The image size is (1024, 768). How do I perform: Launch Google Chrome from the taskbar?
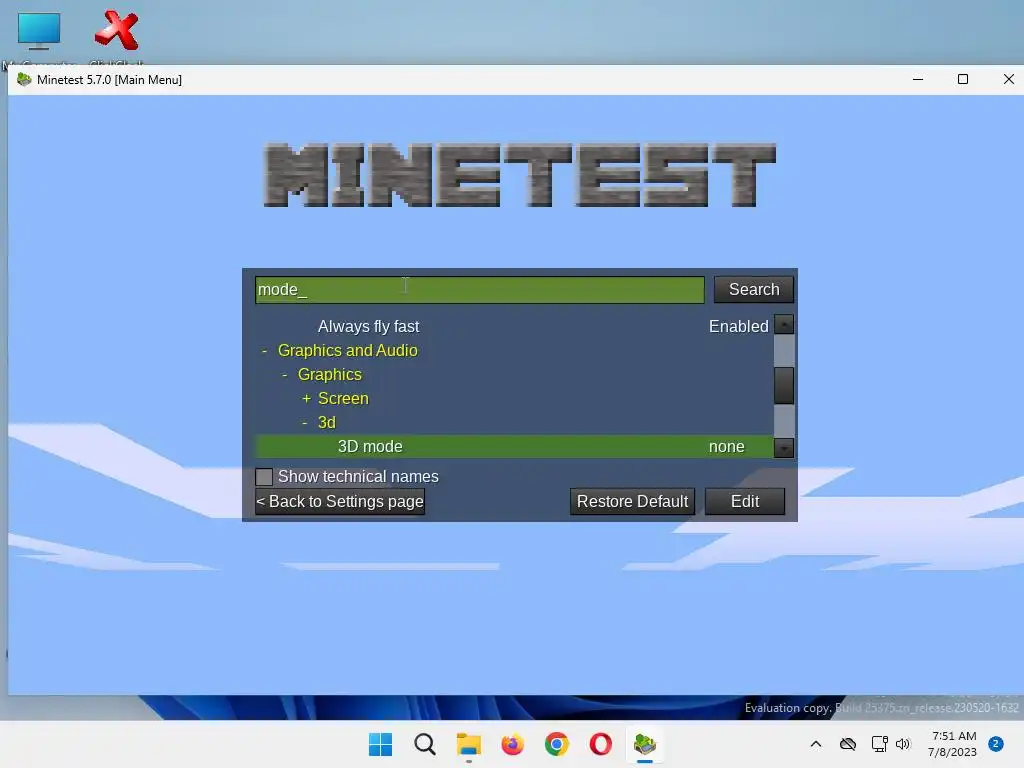click(x=556, y=744)
